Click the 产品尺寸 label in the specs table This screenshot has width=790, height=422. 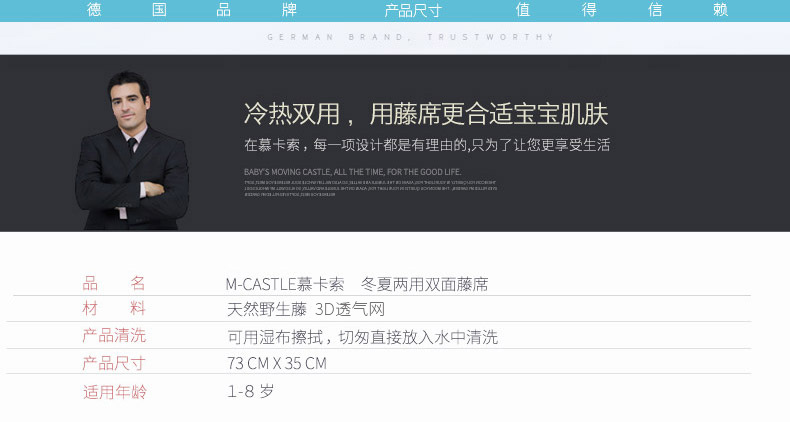coord(114,363)
